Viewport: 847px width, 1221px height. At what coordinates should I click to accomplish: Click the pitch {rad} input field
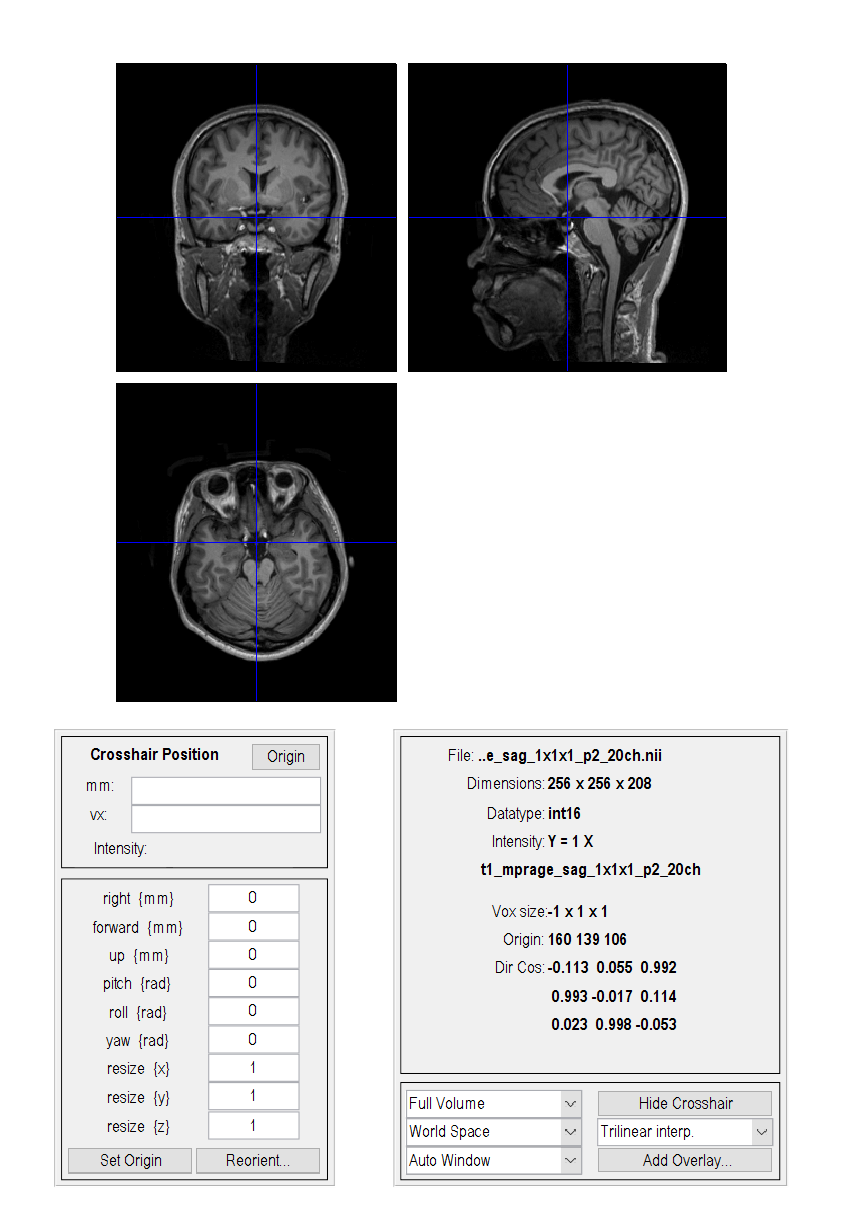click(x=253, y=983)
